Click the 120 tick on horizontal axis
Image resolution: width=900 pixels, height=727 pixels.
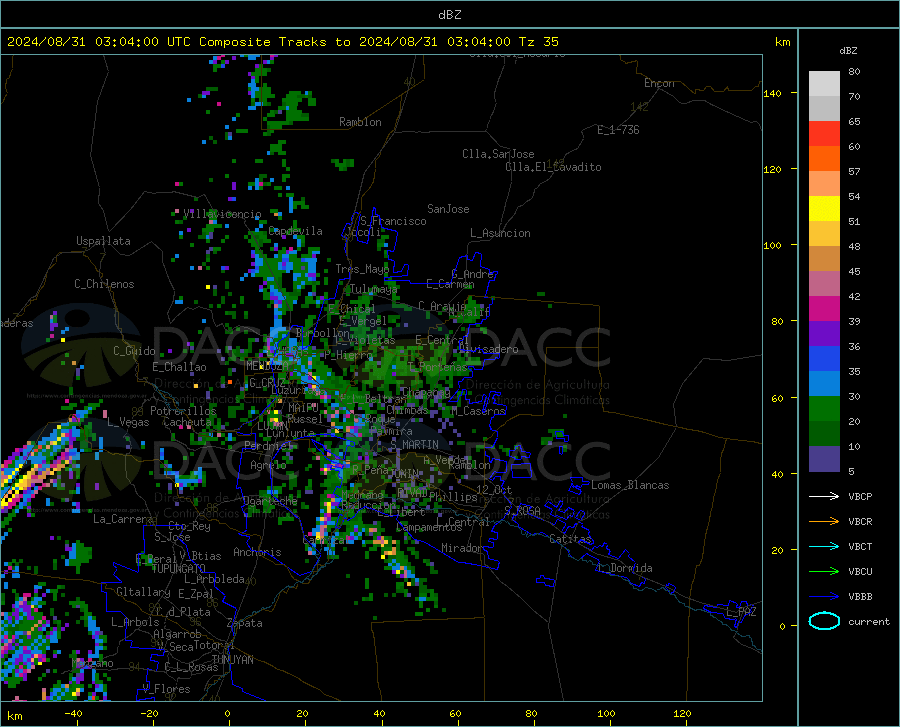682,713
